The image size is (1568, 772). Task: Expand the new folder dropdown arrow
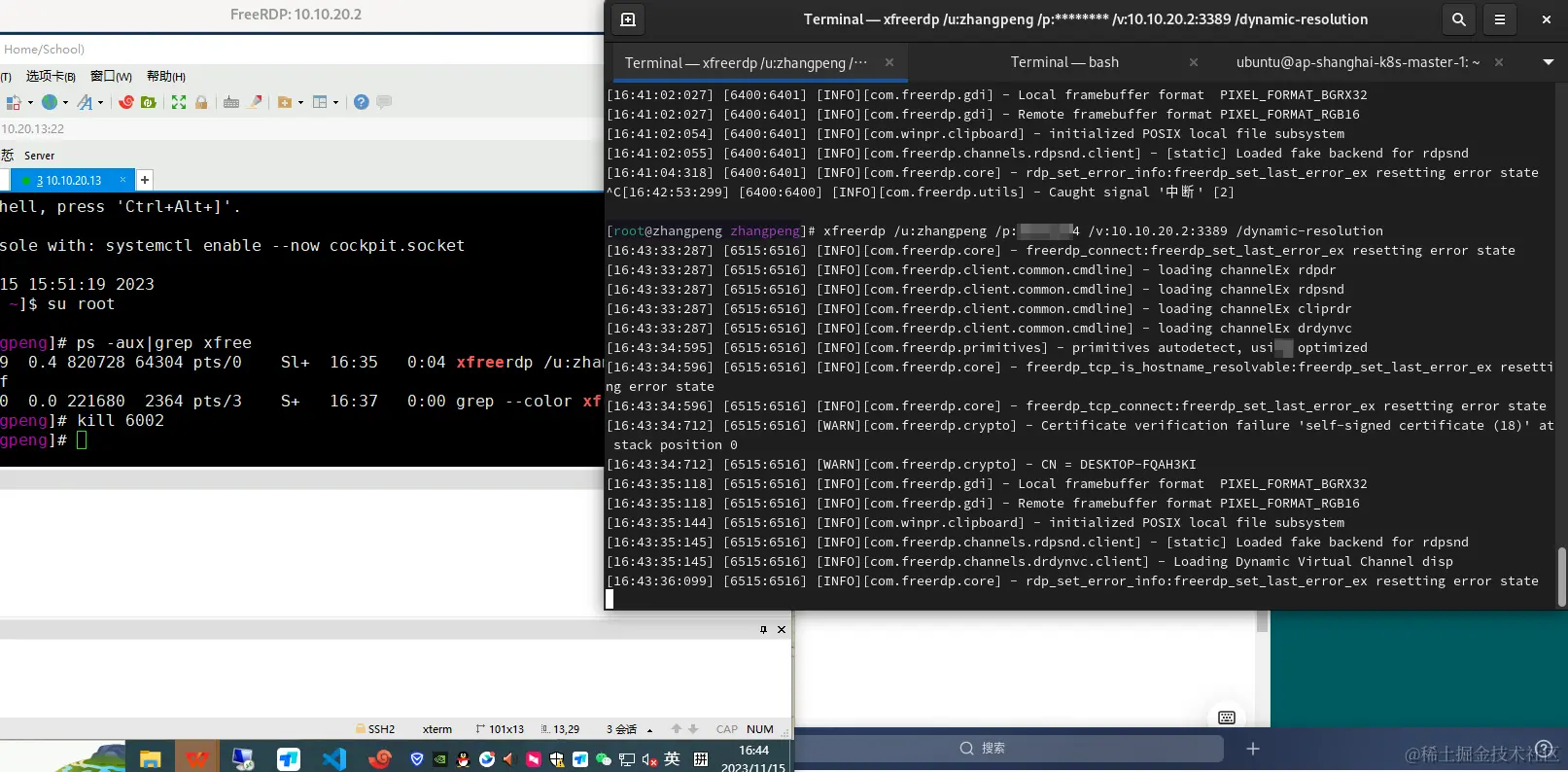tap(300, 102)
